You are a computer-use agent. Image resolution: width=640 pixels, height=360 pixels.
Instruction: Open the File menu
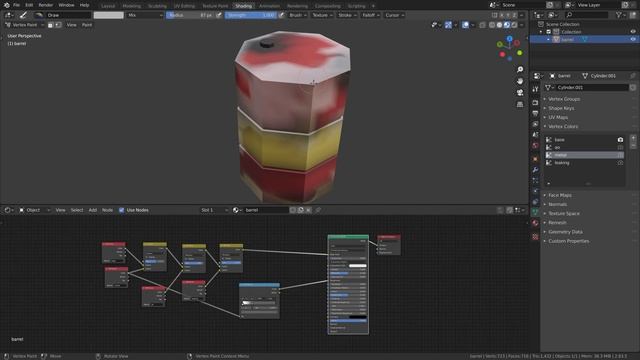coord(16,5)
